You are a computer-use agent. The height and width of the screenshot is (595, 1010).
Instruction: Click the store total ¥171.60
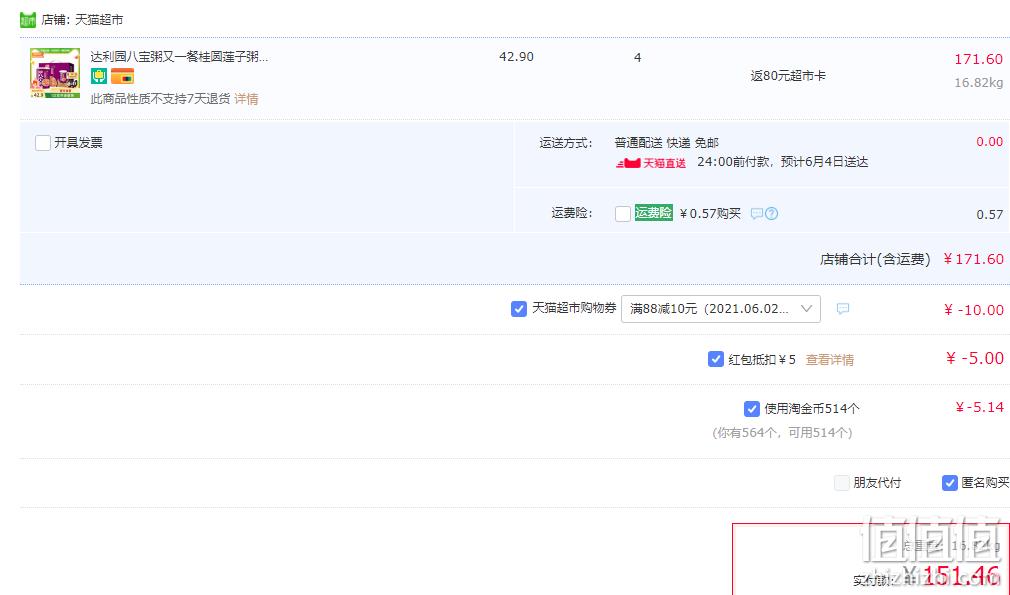973,259
